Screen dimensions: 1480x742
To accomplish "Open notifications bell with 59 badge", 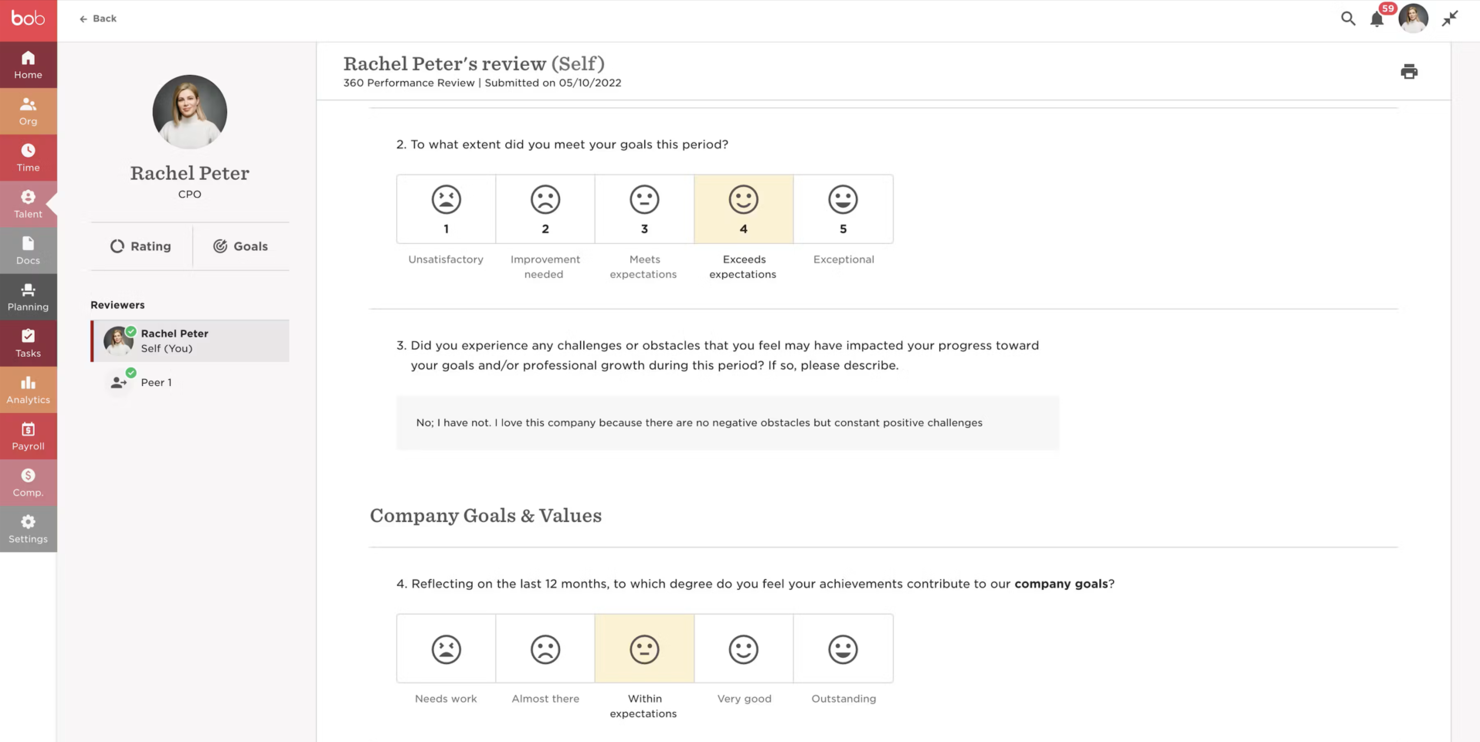I will (1377, 18).
